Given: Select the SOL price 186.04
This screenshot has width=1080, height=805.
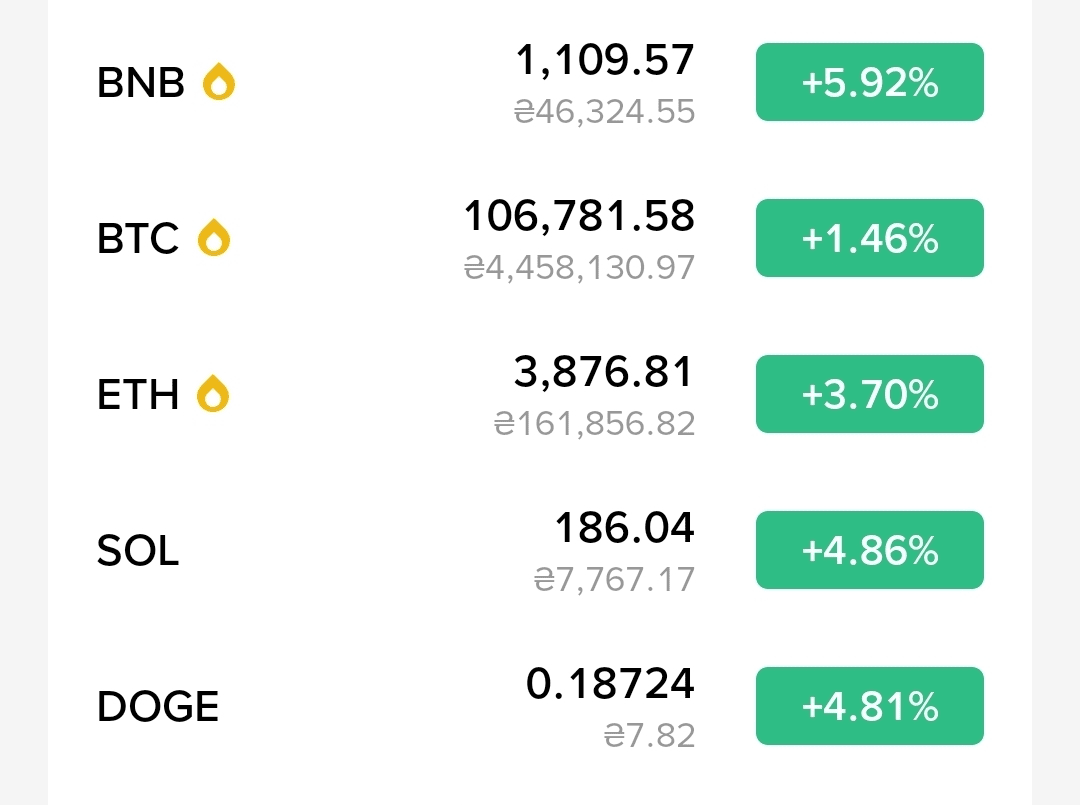Looking at the screenshot, I should (624, 527).
